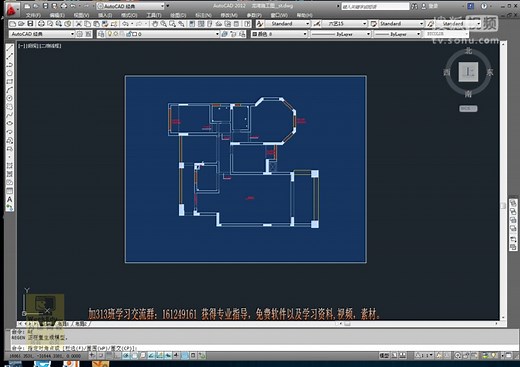Toggle Grid Display in status bar
The image size is (520, 367).
(109, 356)
